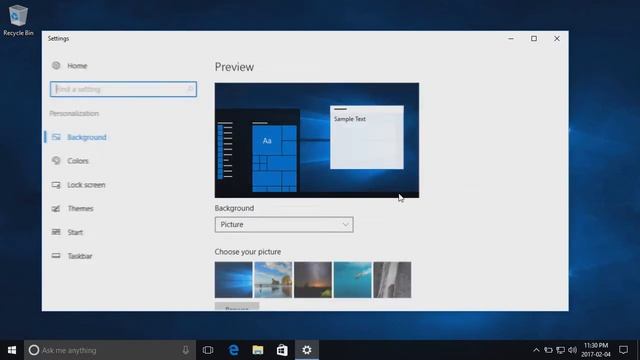
Task: Open the Store from taskbar
Action: [282, 350]
